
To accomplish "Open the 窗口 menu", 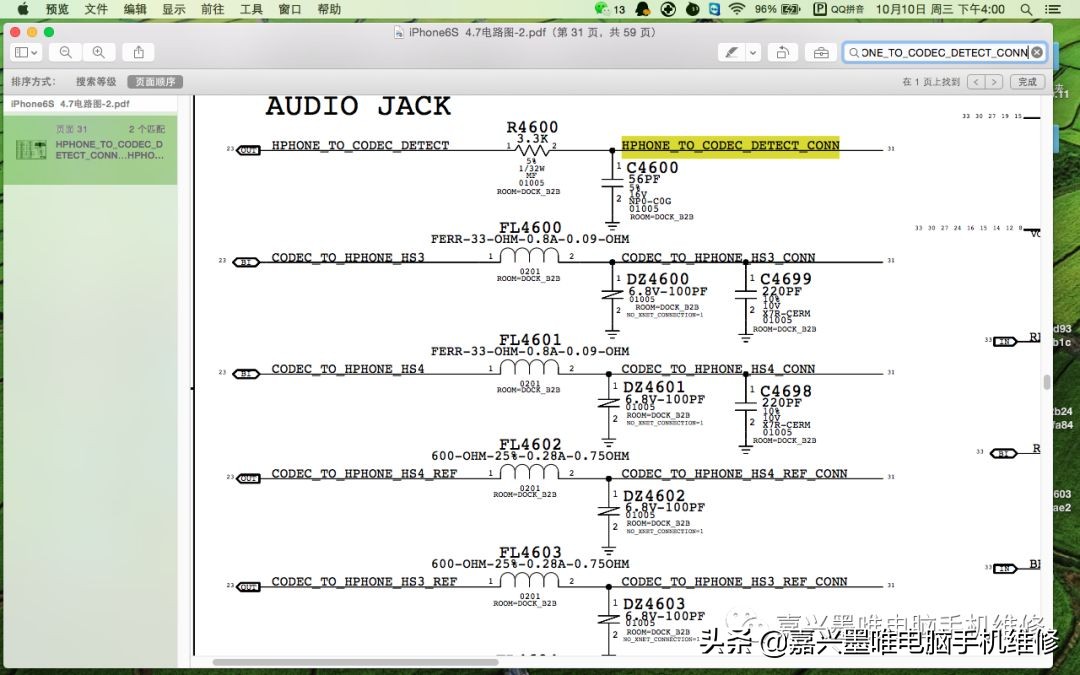I will click(290, 9).
